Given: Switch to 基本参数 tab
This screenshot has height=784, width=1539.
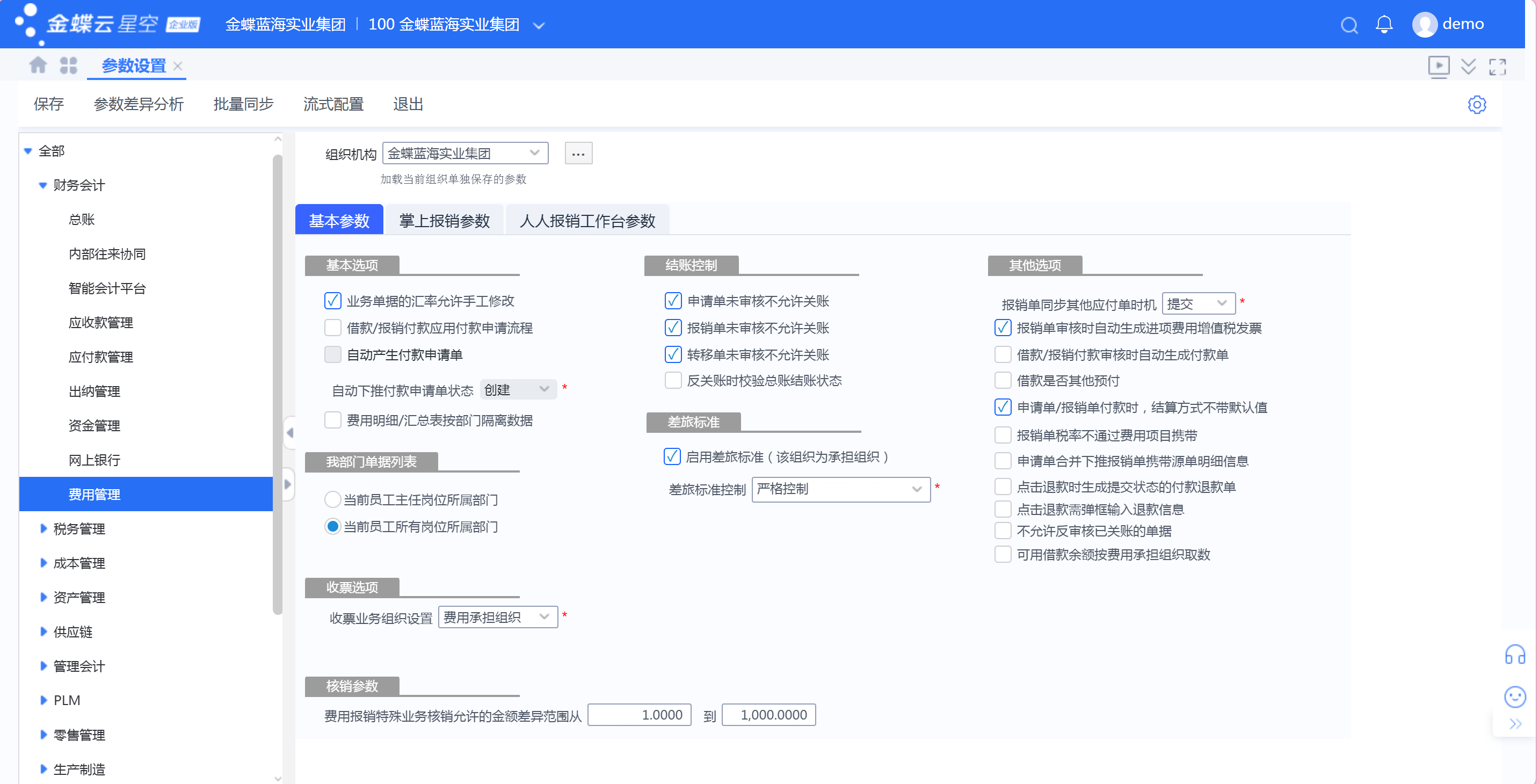Looking at the screenshot, I should click(339, 221).
